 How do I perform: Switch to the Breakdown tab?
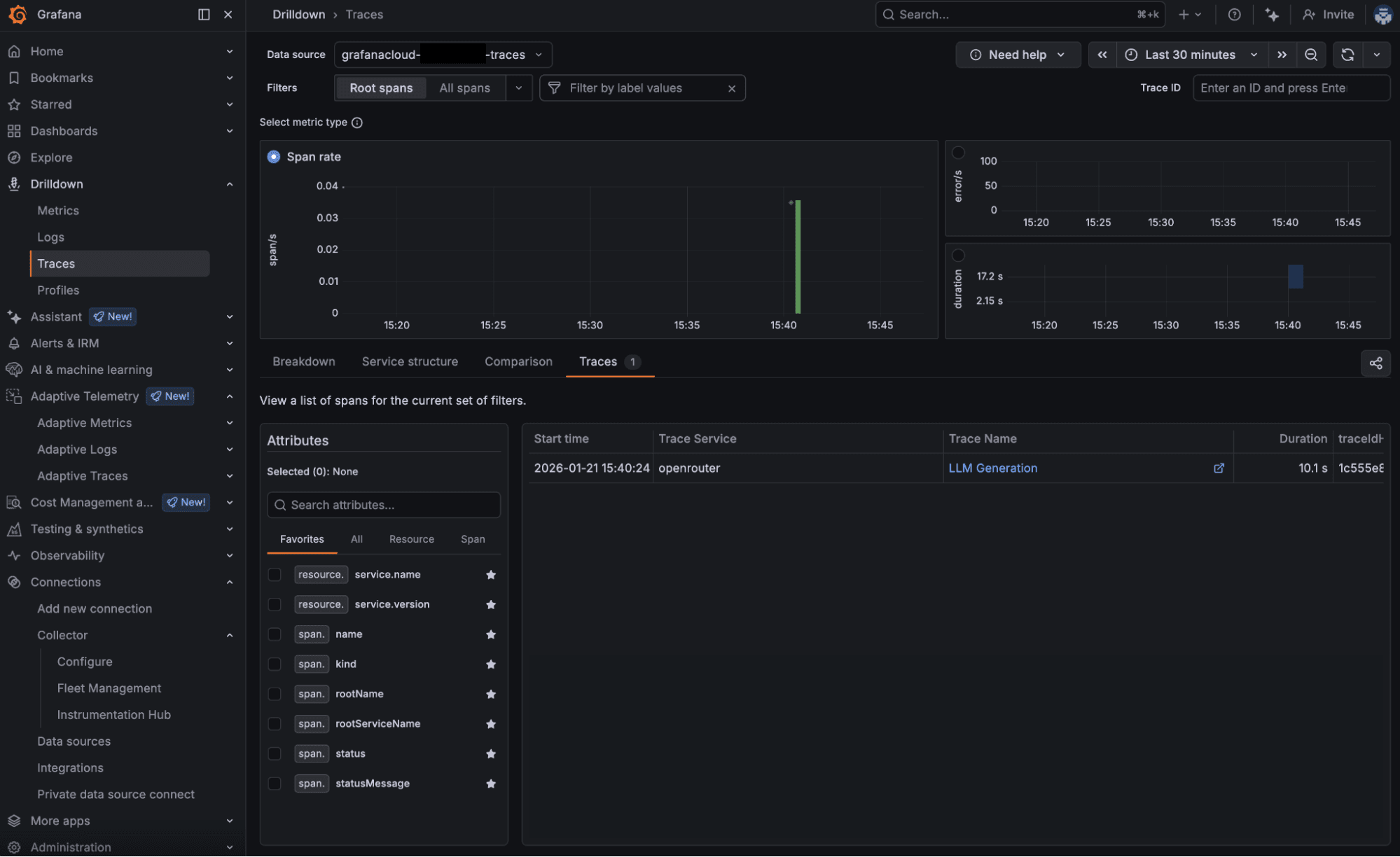(303, 362)
